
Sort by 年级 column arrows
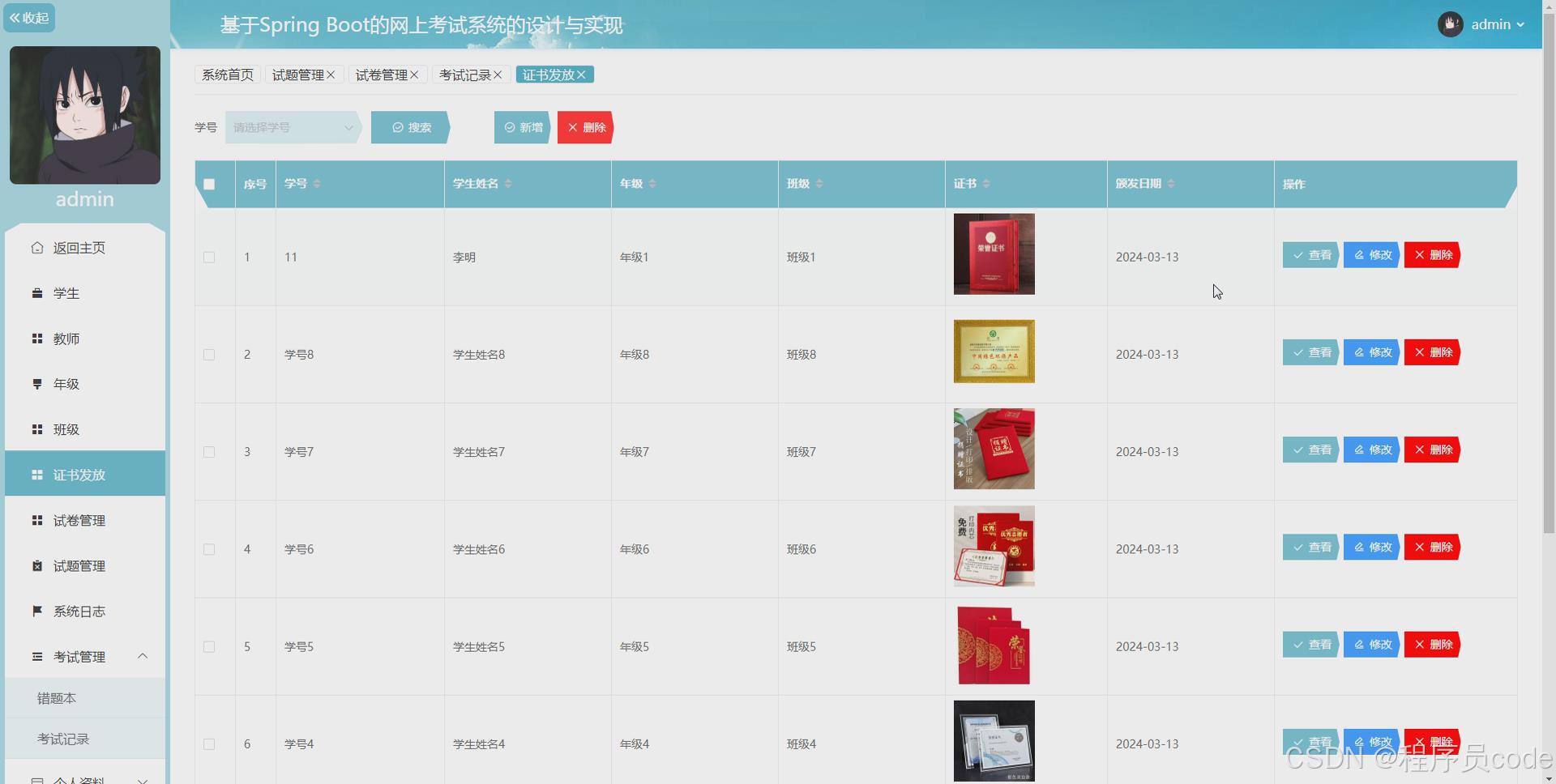click(x=652, y=184)
